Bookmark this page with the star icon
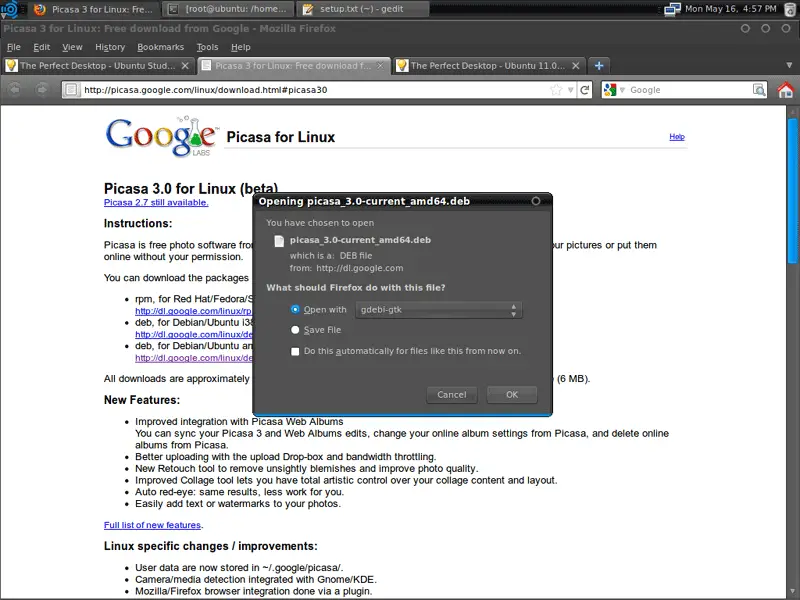The width and height of the screenshot is (800, 600). (556, 90)
